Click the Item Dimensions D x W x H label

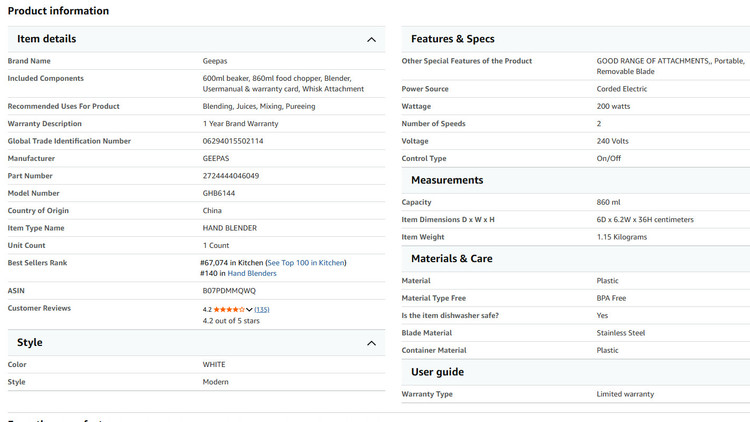click(448, 220)
